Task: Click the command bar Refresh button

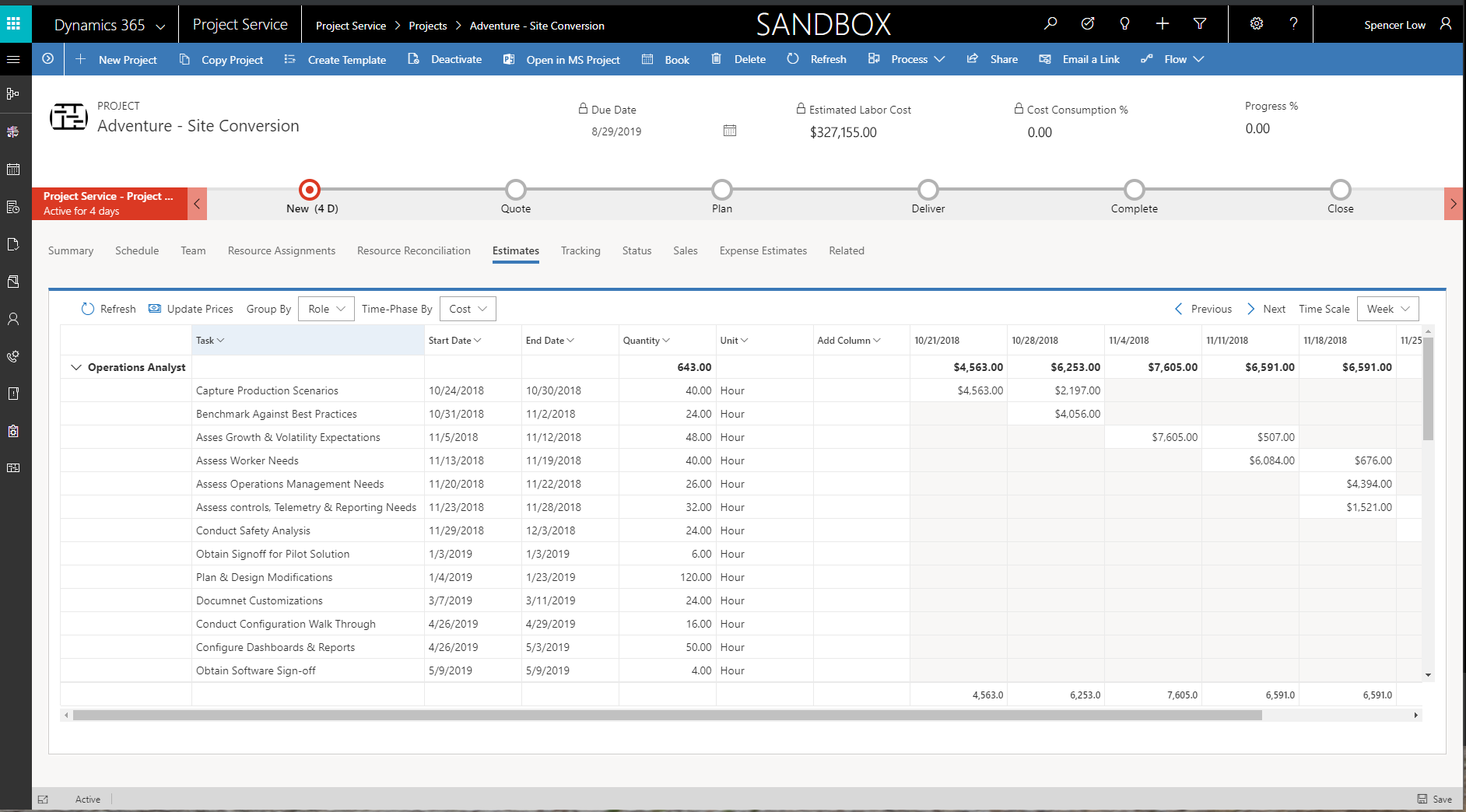Action: pos(816,59)
